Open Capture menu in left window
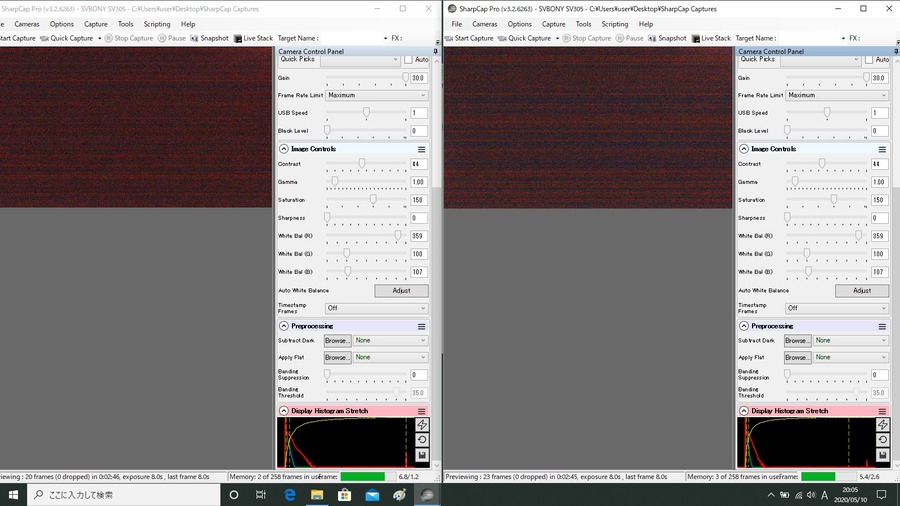The image size is (900, 506). click(96, 24)
